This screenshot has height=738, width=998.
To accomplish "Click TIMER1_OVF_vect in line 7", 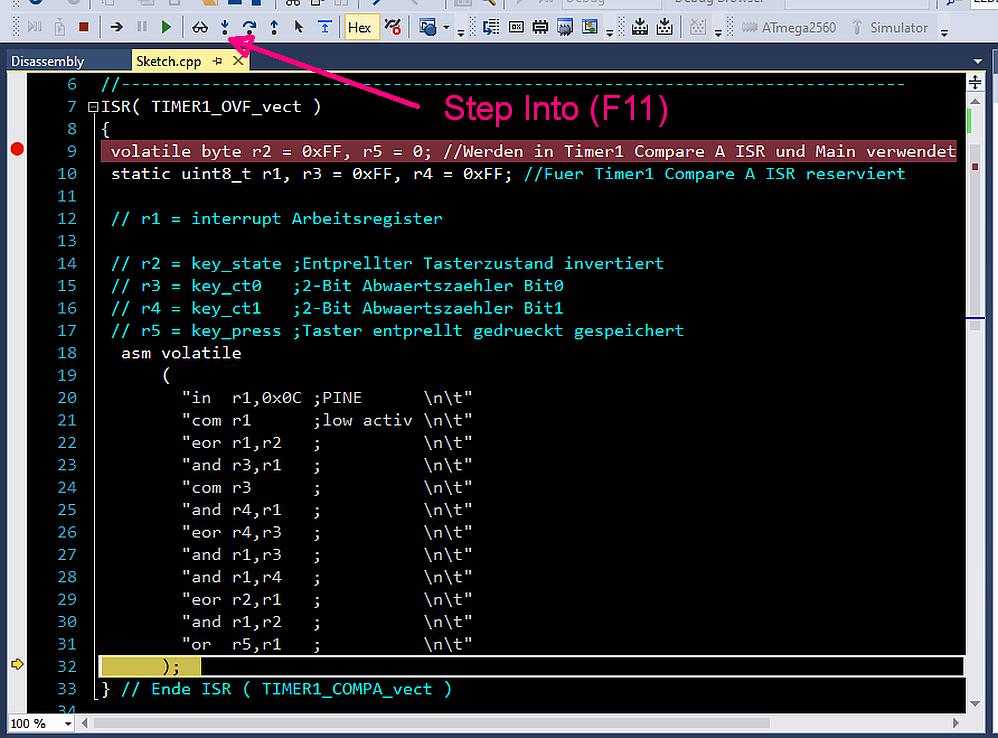I will click(x=226, y=107).
